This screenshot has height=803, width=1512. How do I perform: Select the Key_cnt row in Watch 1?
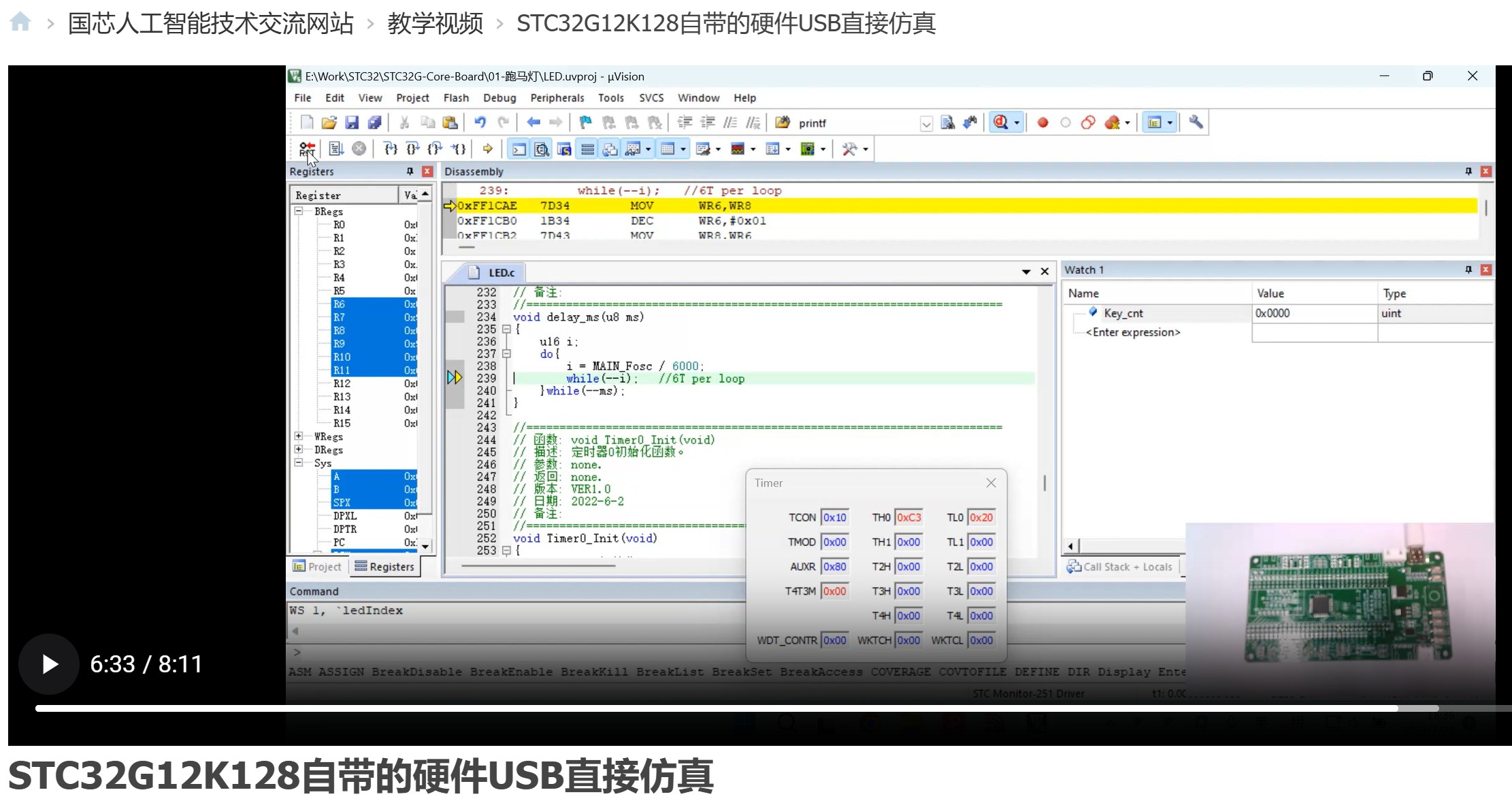click(1278, 313)
